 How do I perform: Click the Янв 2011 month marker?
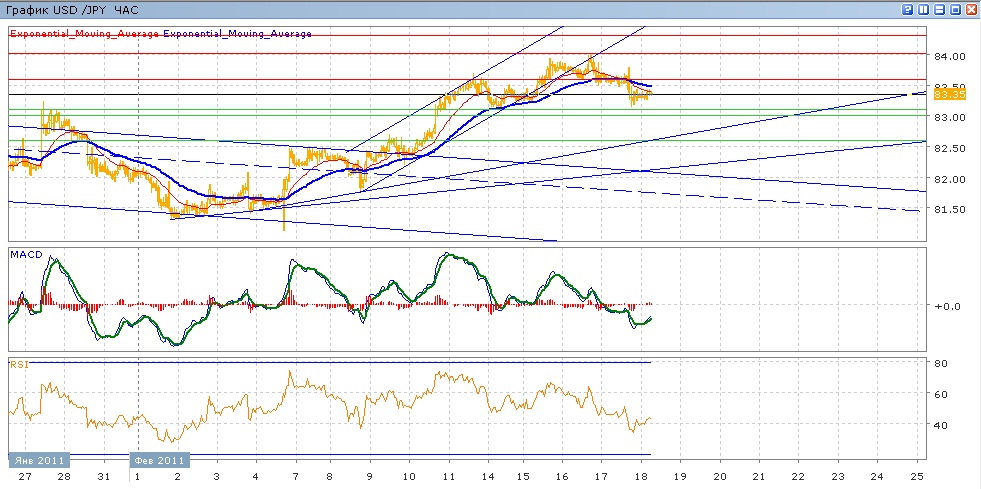click(x=39, y=461)
